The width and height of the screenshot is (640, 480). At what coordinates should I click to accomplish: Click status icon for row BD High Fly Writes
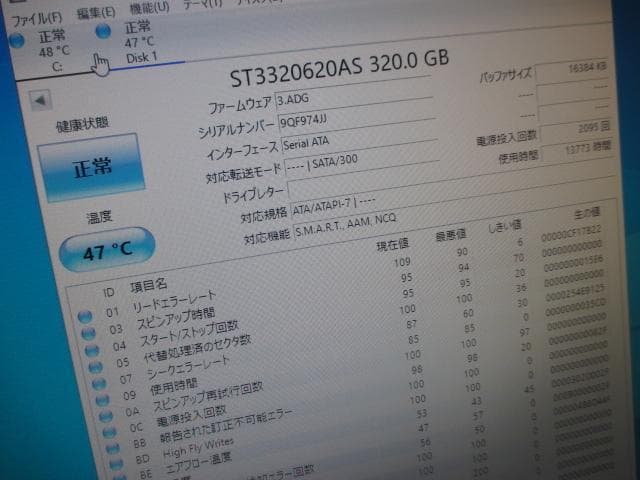point(116,463)
